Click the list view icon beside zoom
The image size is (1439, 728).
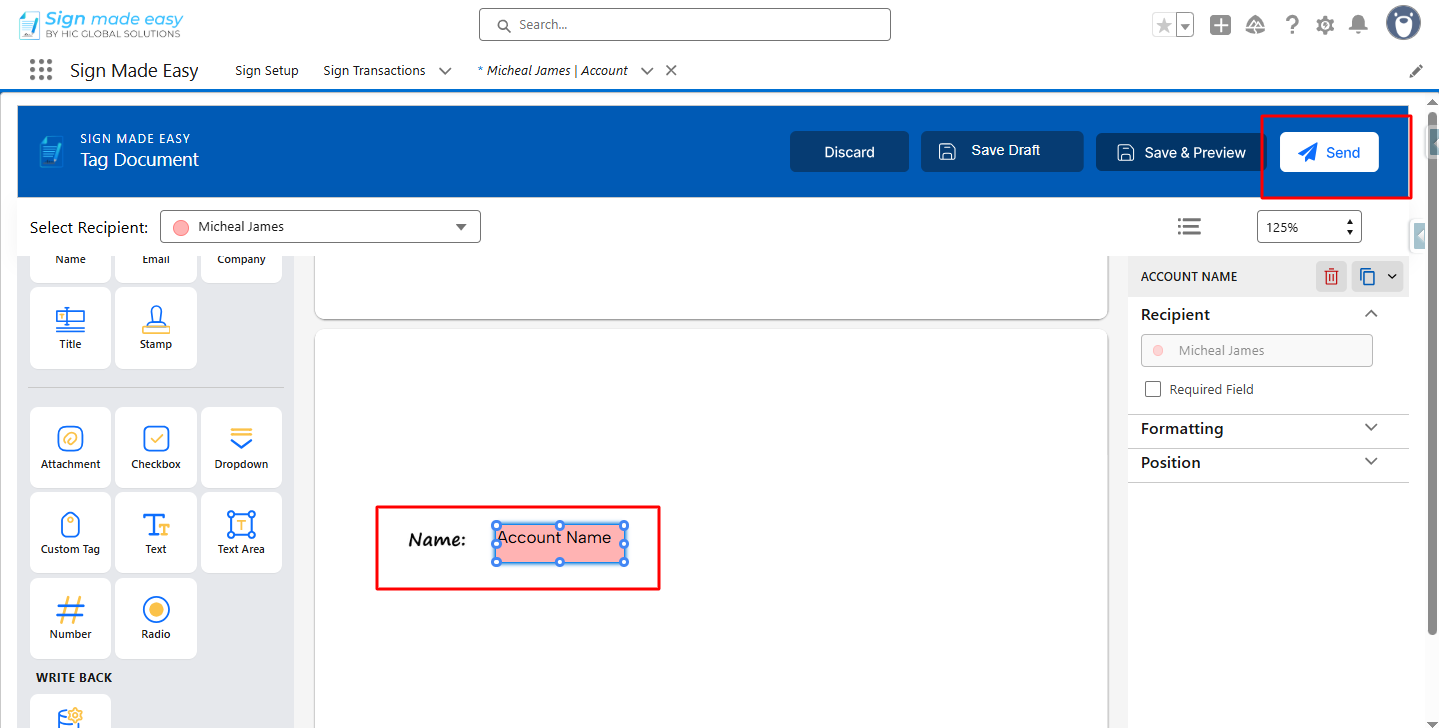pyautogui.click(x=1189, y=227)
